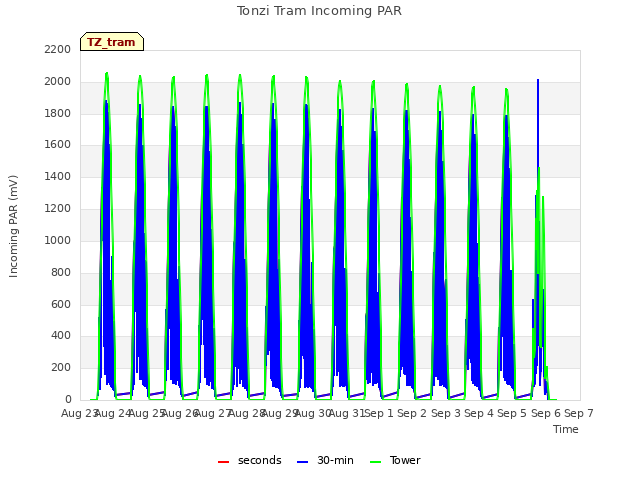Click the Sep 5 x-axis date label
Viewport: 640px width, 480px height.
[x=512, y=413]
